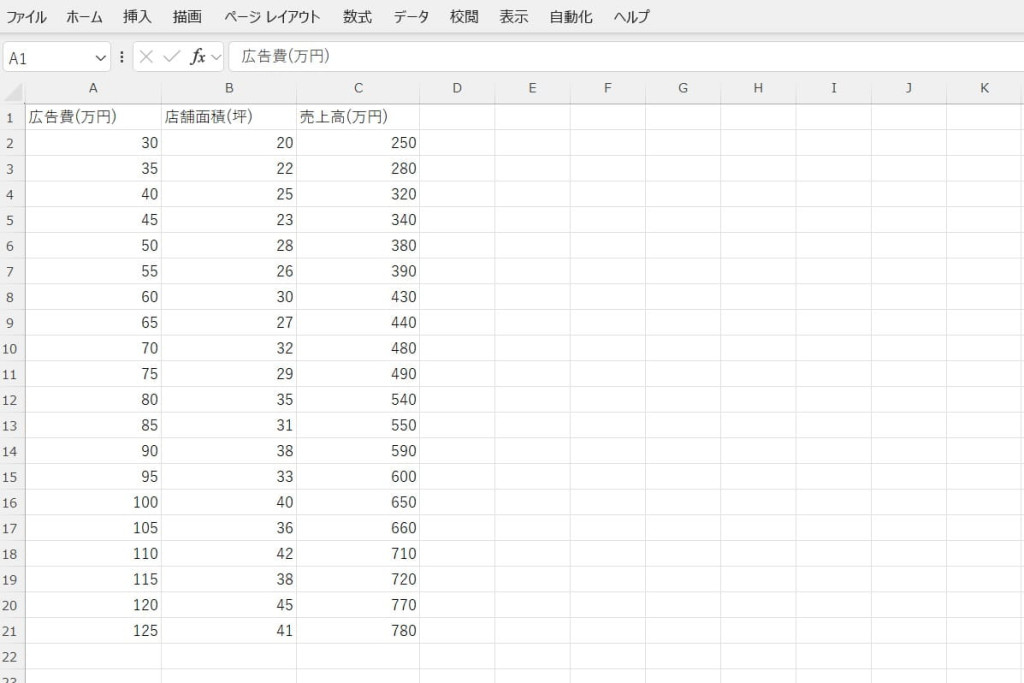Image resolution: width=1024 pixels, height=683 pixels.
Task: Select column C header
Action: click(358, 88)
